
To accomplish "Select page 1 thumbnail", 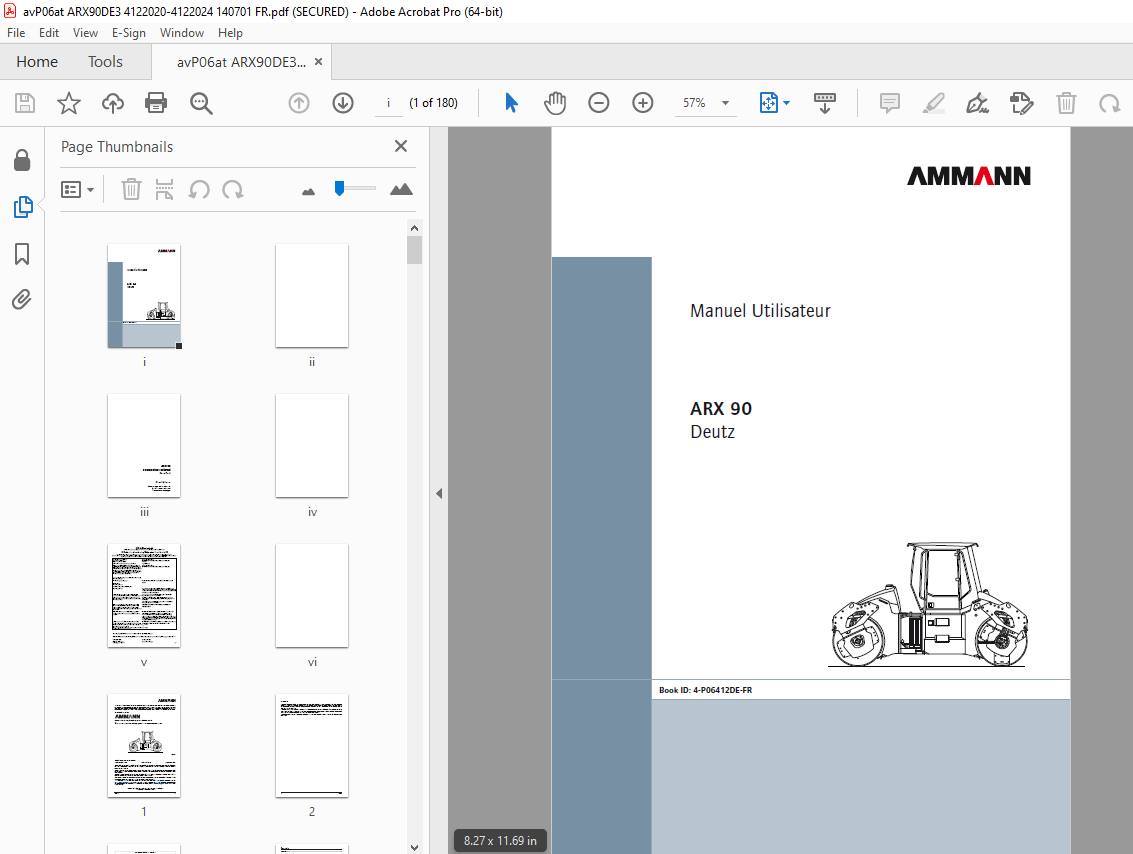I will 145,746.
